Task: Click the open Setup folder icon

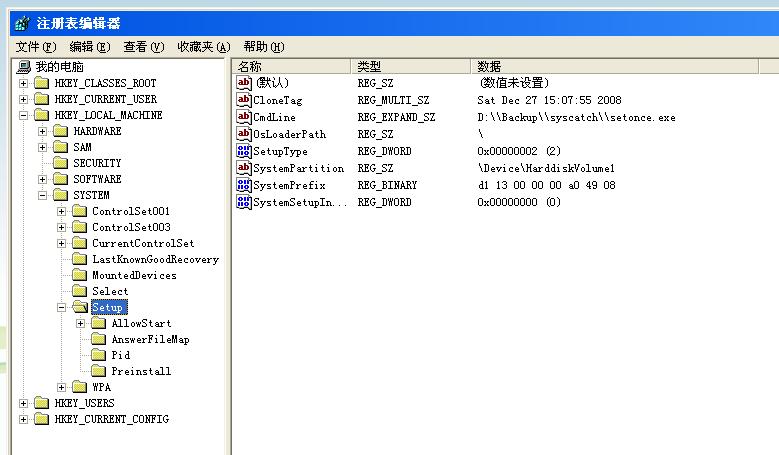Action: click(x=80, y=307)
